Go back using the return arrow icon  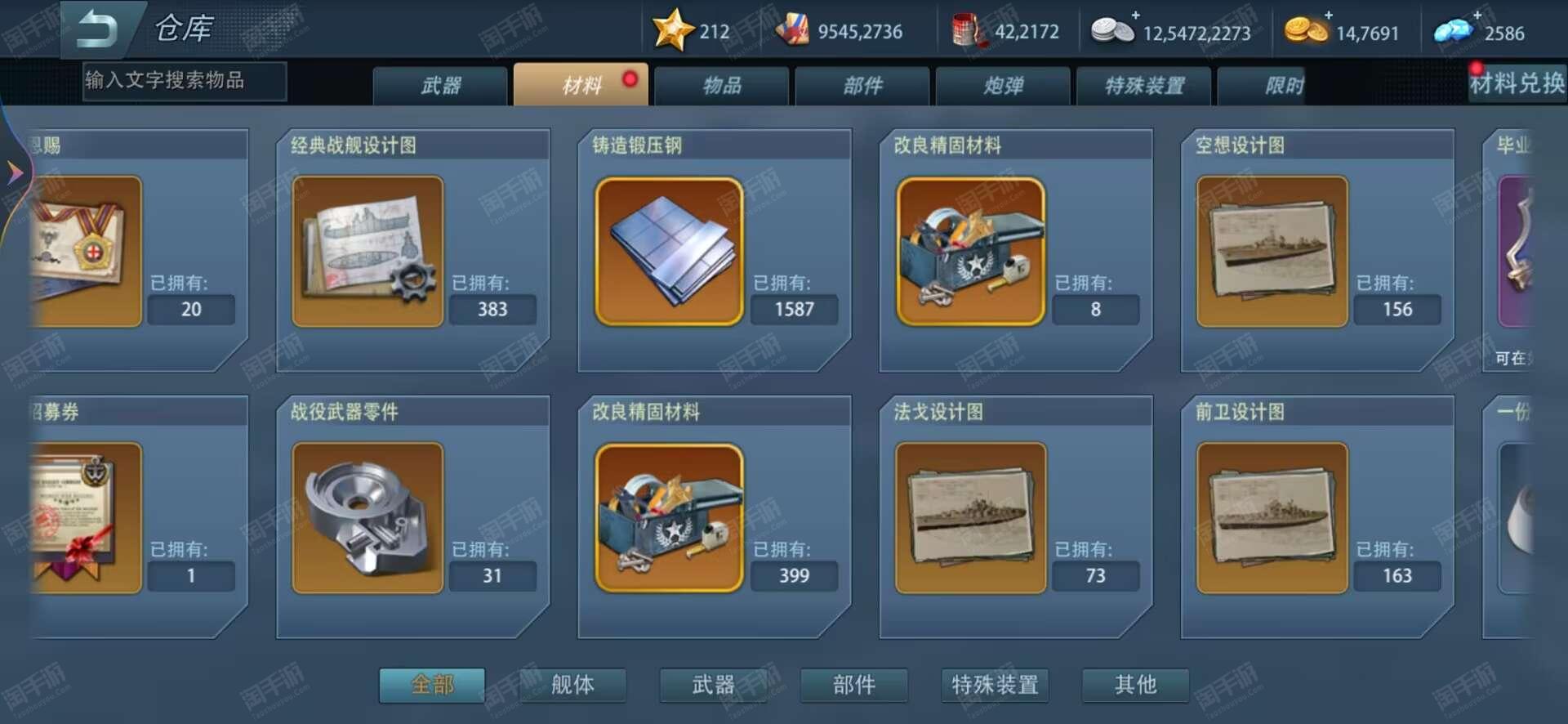tap(96, 29)
